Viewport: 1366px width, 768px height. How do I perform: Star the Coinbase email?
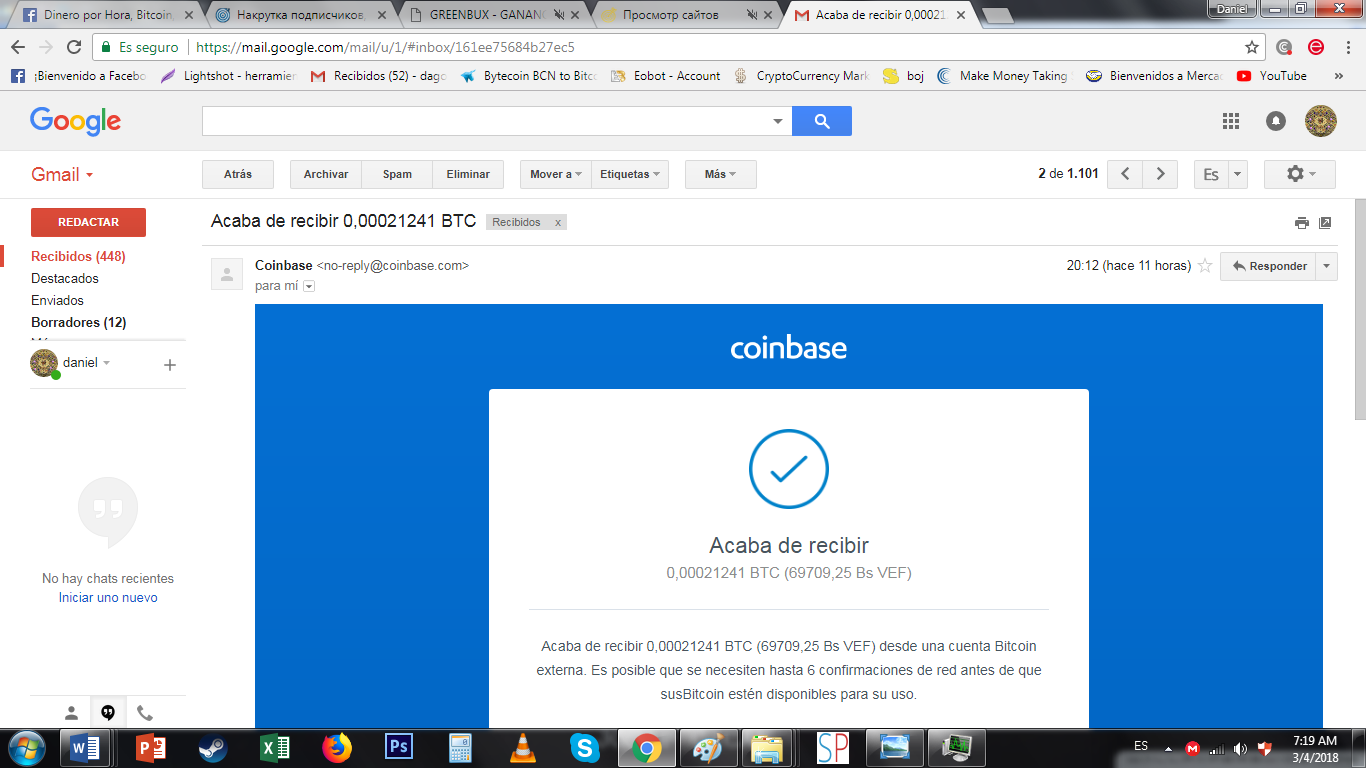pyautogui.click(x=1205, y=266)
